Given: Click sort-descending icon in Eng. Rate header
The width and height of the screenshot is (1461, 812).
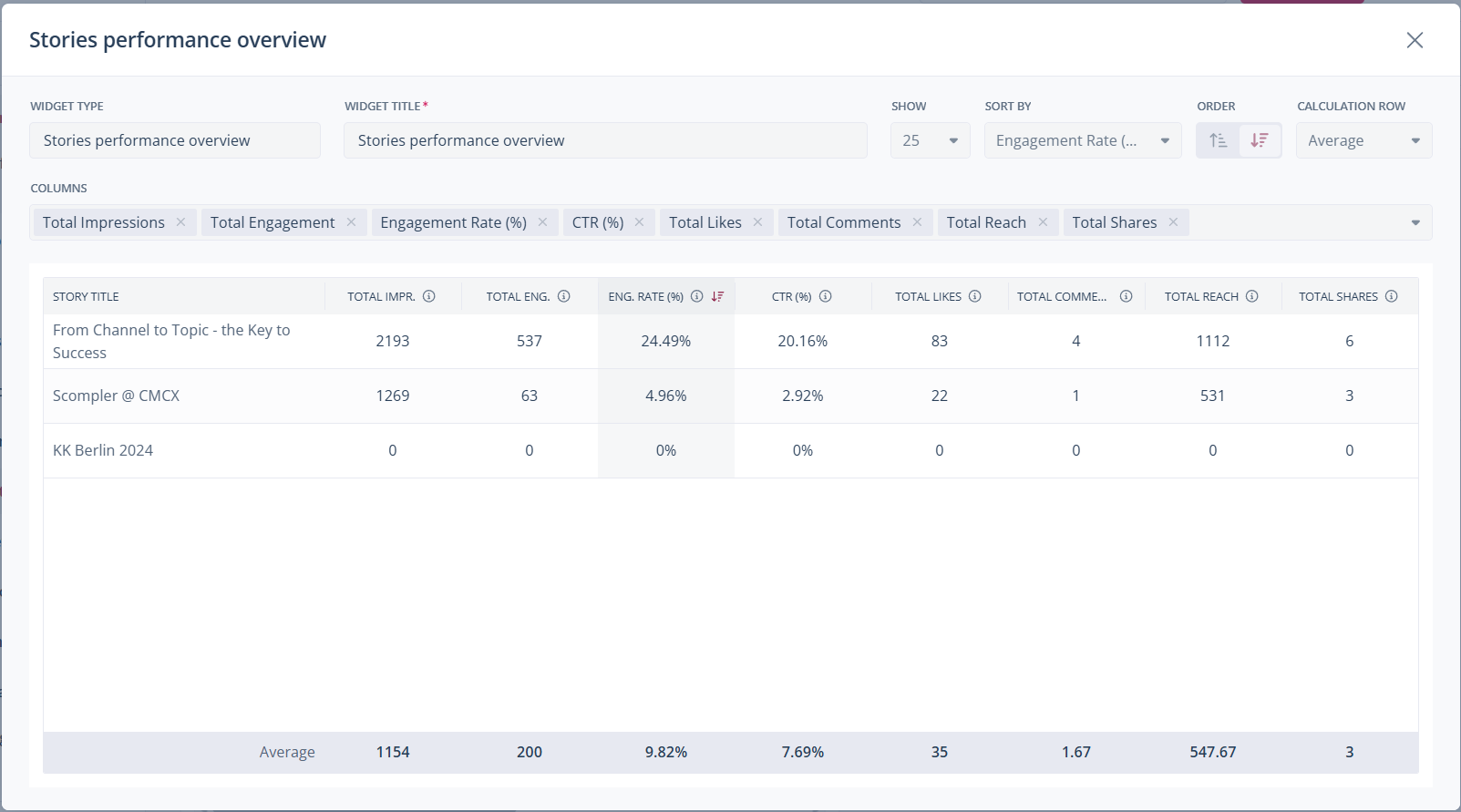Looking at the screenshot, I should pos(717,296).
